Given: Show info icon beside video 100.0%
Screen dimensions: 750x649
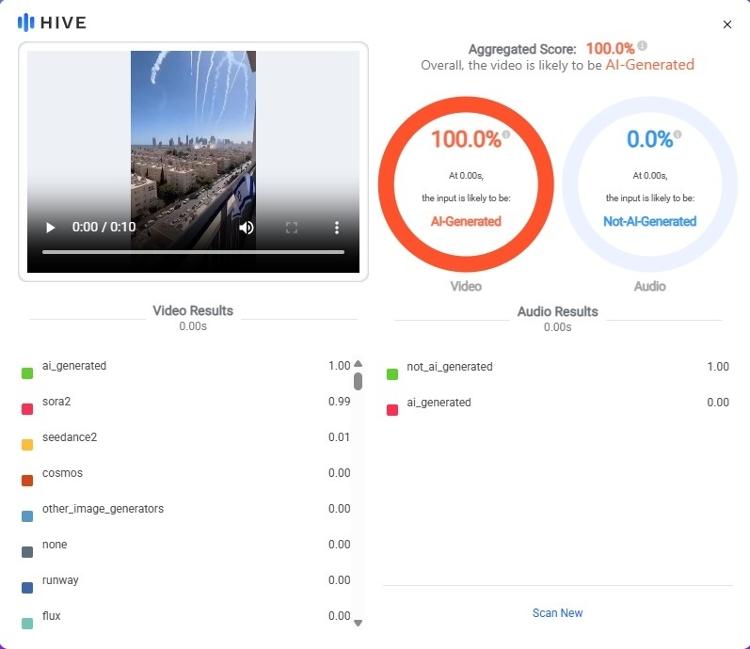Looking at the screenshot, I should (x=506, y=134).
